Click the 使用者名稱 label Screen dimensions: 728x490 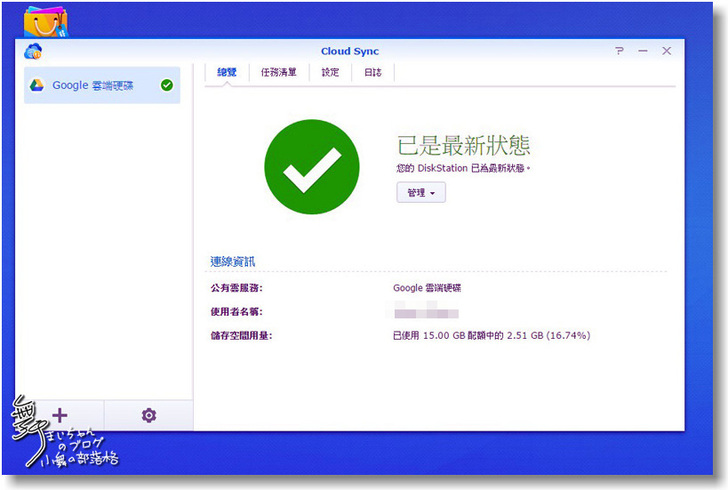[x=236, y=312]
